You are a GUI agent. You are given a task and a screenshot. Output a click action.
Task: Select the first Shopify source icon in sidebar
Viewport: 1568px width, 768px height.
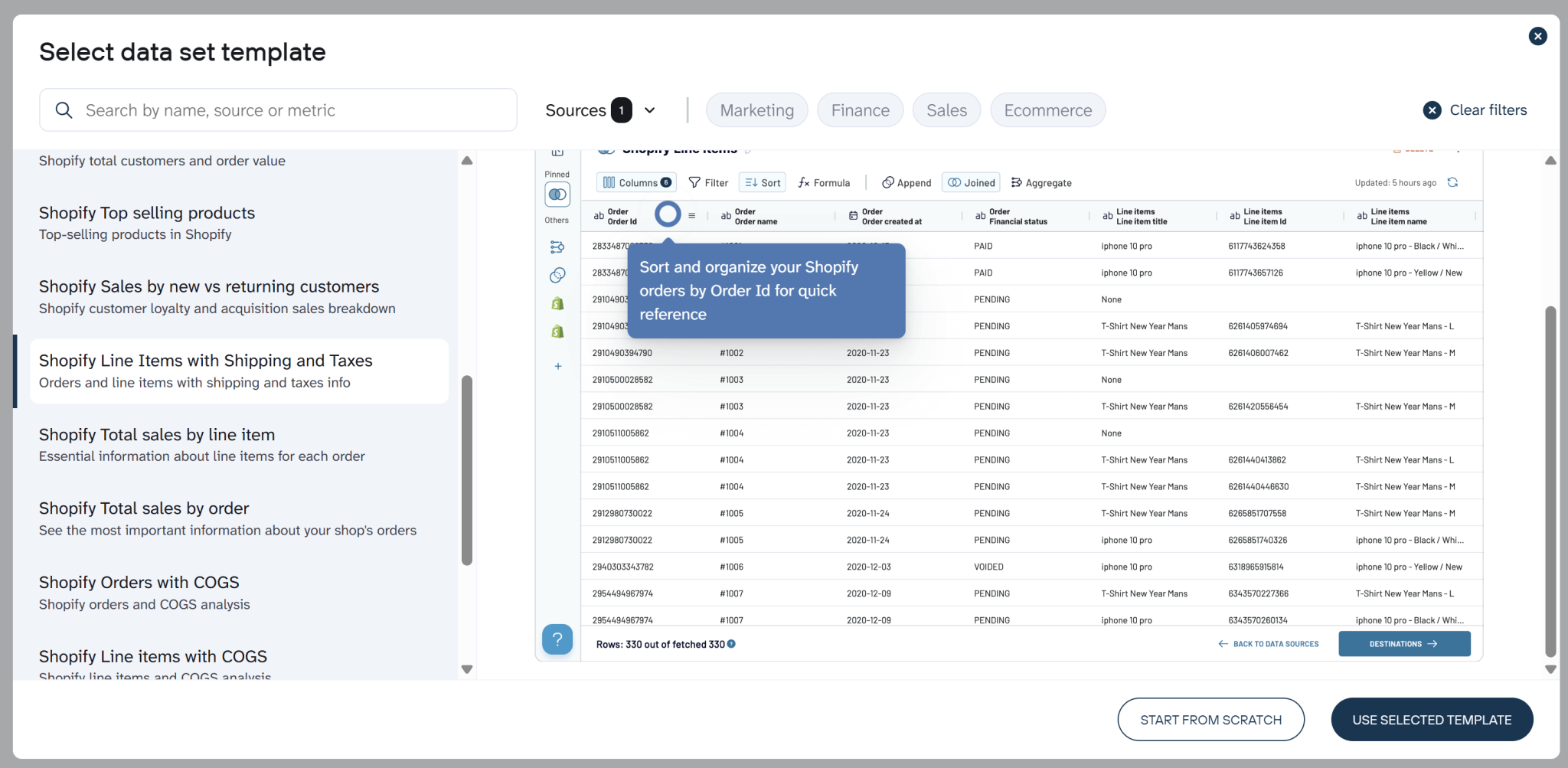557,302
